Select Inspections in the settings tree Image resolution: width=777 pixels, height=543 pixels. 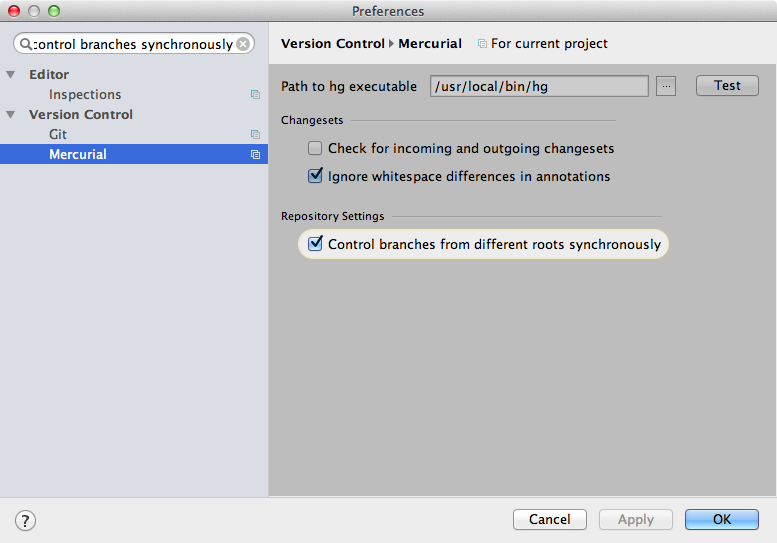pos(85,94)
